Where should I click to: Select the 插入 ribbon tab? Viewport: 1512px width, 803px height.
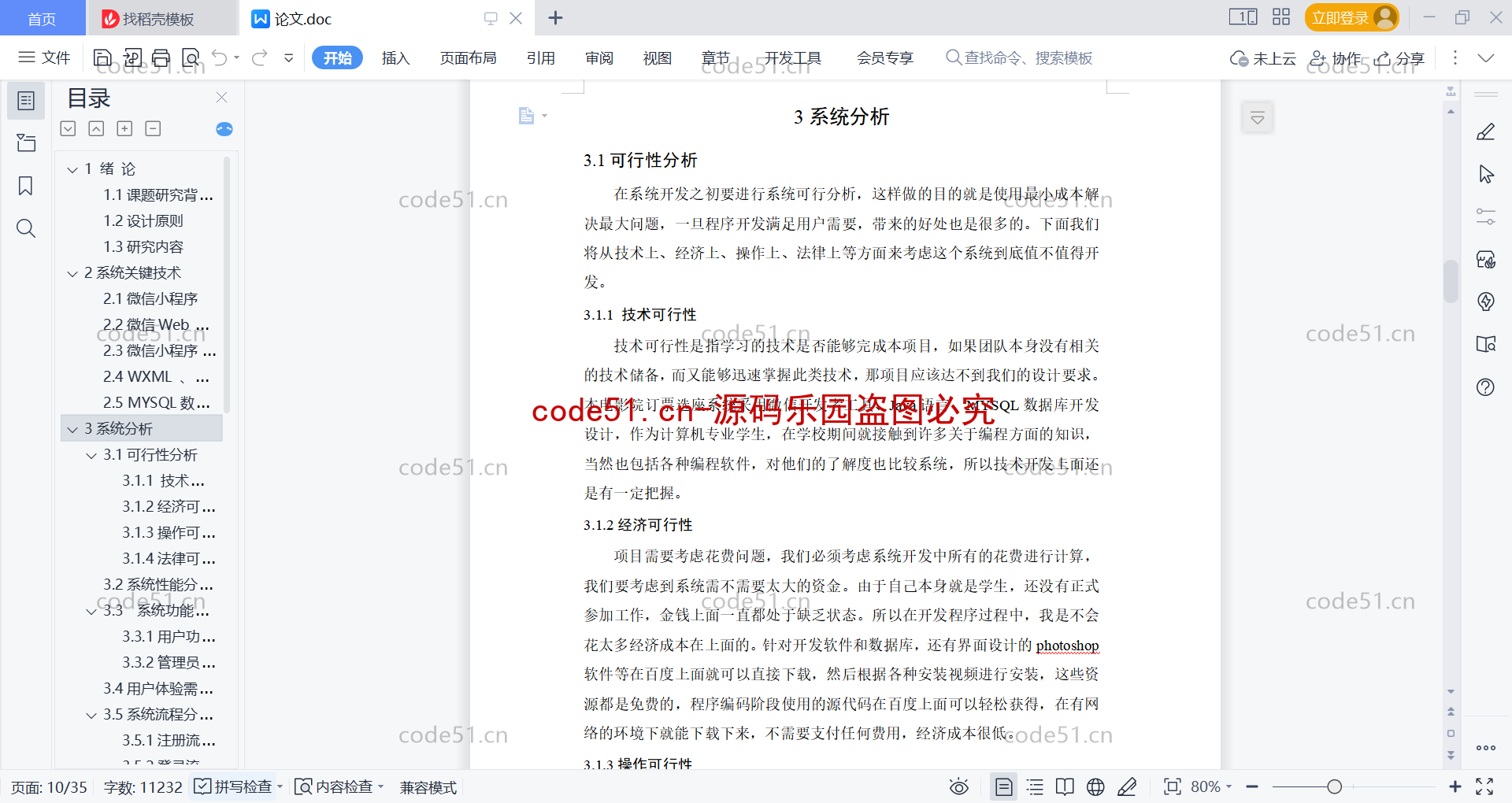coord(395,57)
